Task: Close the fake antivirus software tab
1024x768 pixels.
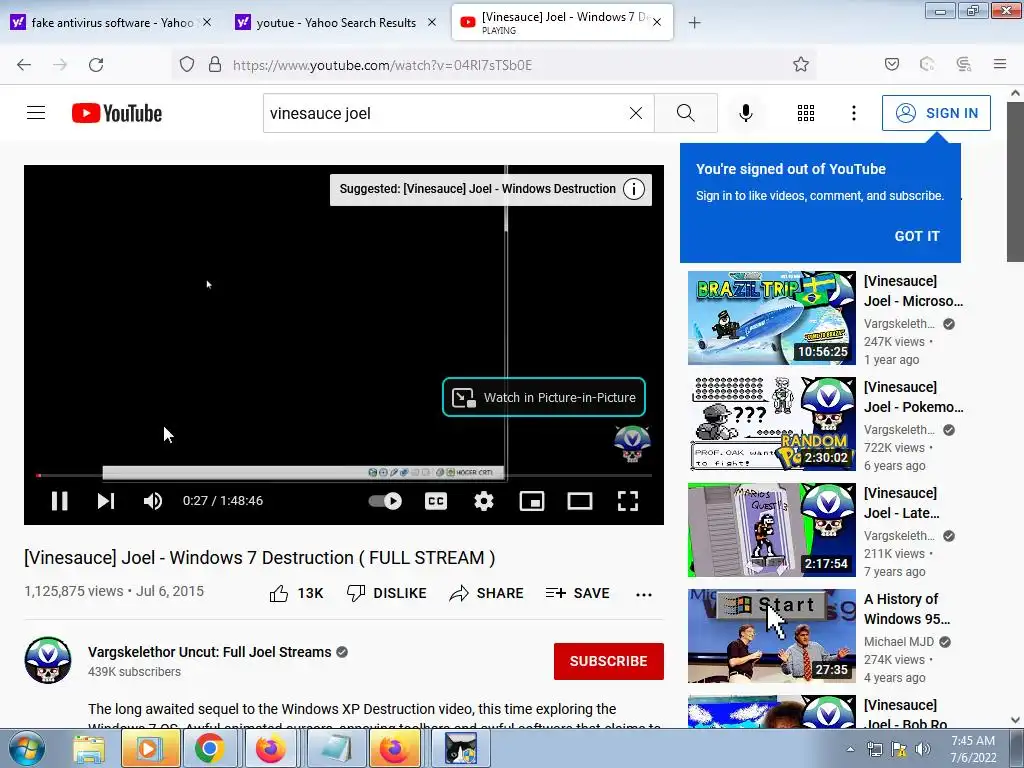Action: click(x=207, y=22)
